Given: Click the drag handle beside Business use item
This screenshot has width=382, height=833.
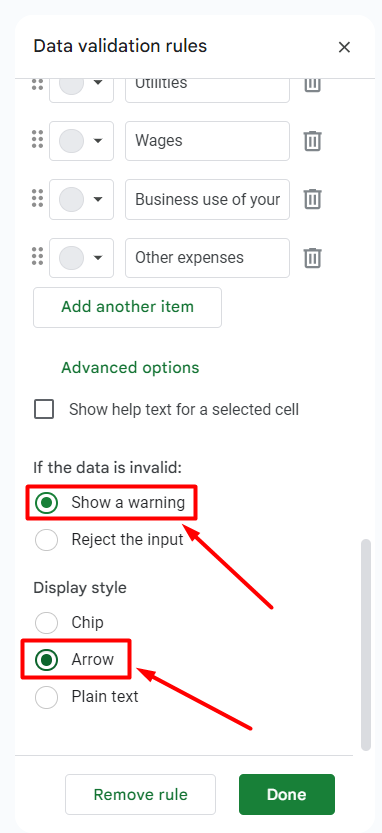Looking at the screenshot, I should pos(37,198).
